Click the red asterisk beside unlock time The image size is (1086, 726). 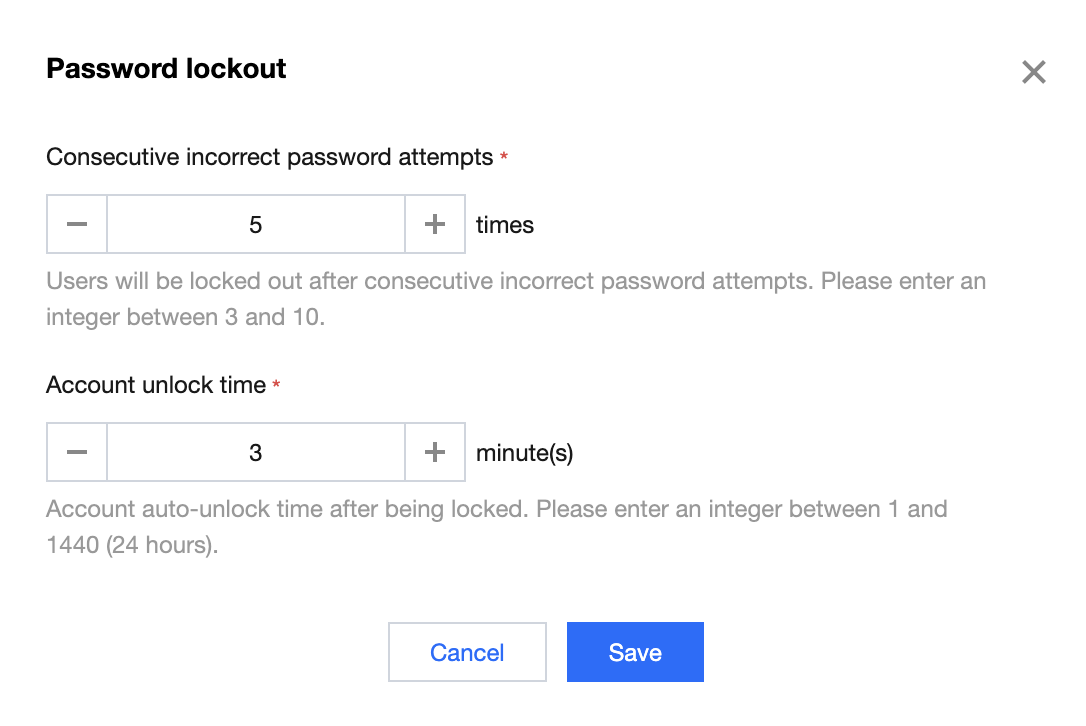click(x=276, y=385)
